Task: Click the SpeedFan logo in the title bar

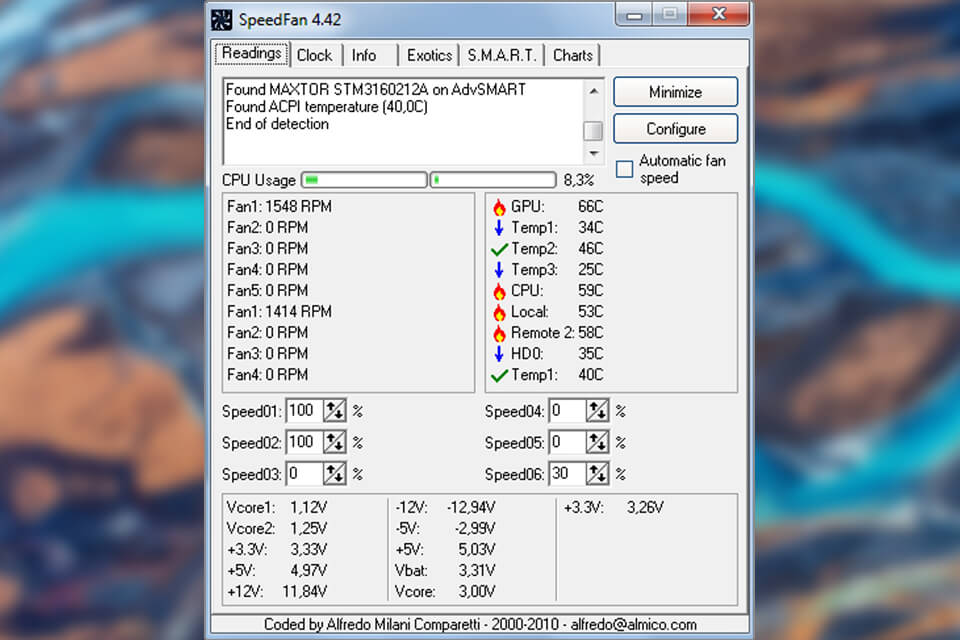Action: 220,18
